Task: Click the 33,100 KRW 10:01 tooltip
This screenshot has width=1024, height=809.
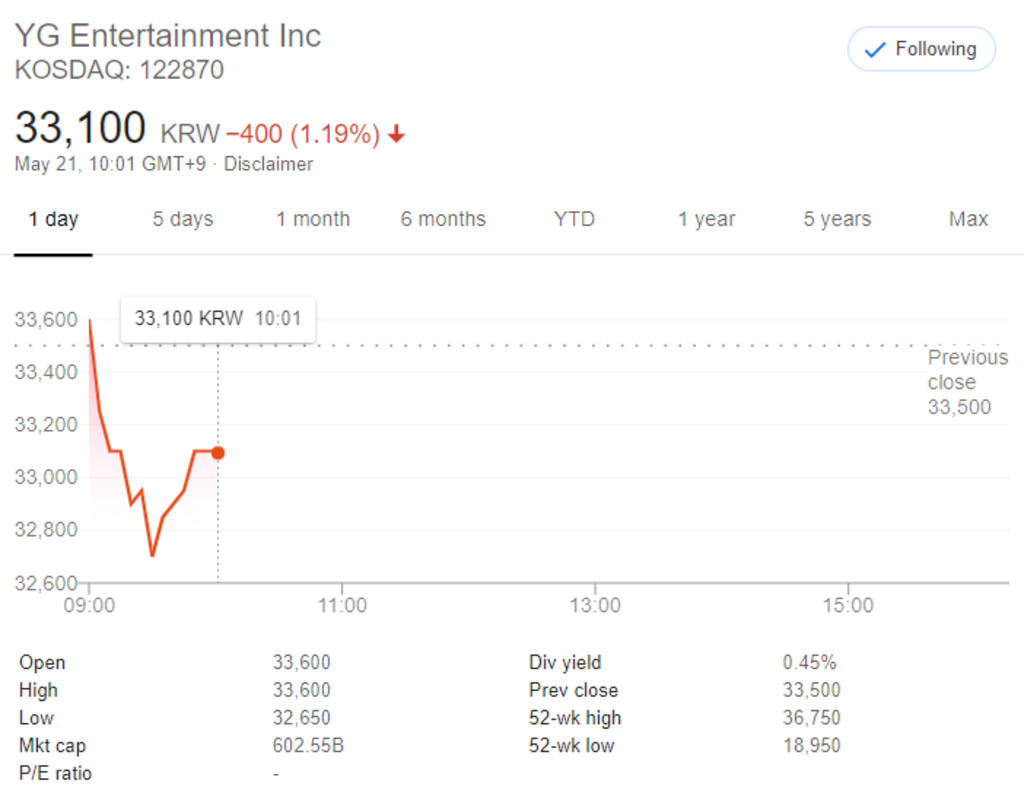Action: 218,319
